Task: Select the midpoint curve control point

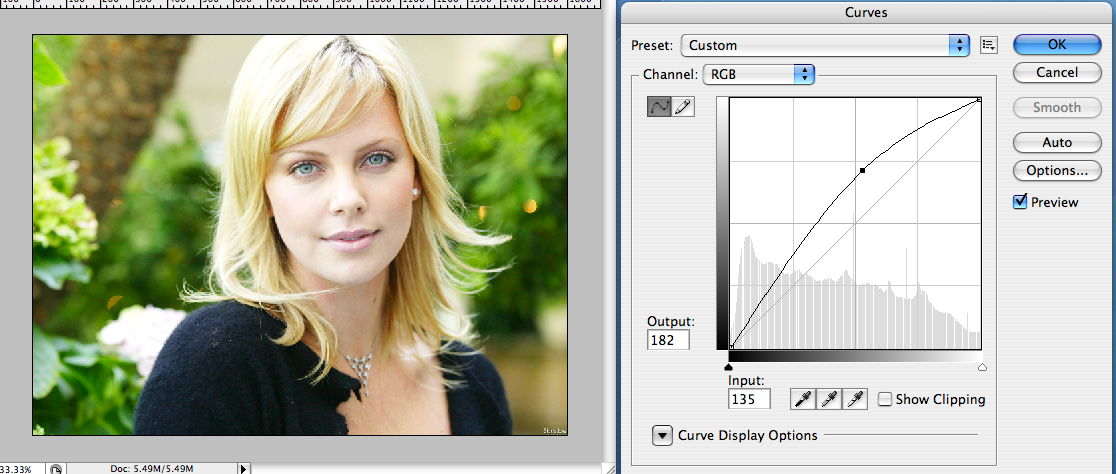Action: (863, 171)
